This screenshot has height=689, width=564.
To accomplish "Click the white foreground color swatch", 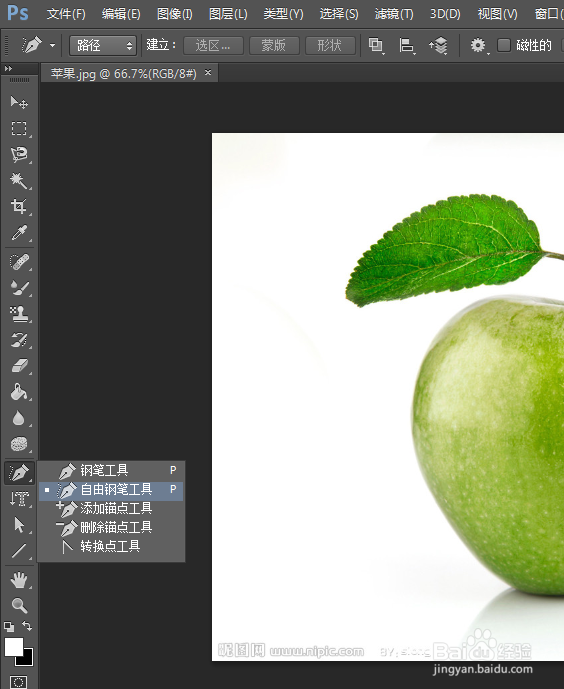I will pos(14,647).
